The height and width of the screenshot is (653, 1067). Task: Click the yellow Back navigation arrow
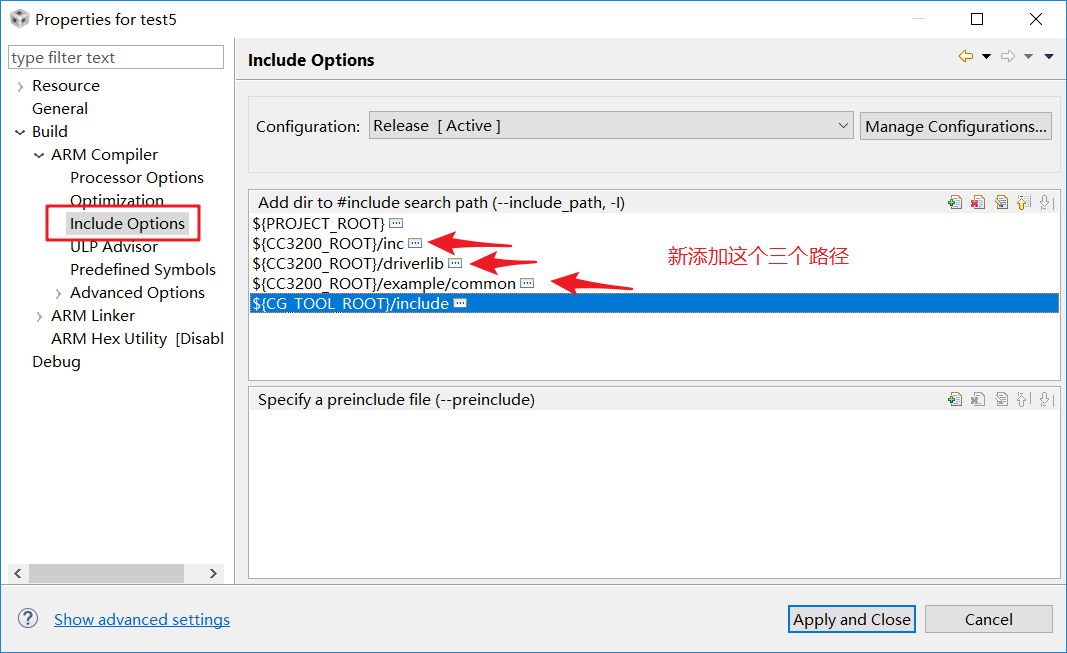[x=965, y=57]
